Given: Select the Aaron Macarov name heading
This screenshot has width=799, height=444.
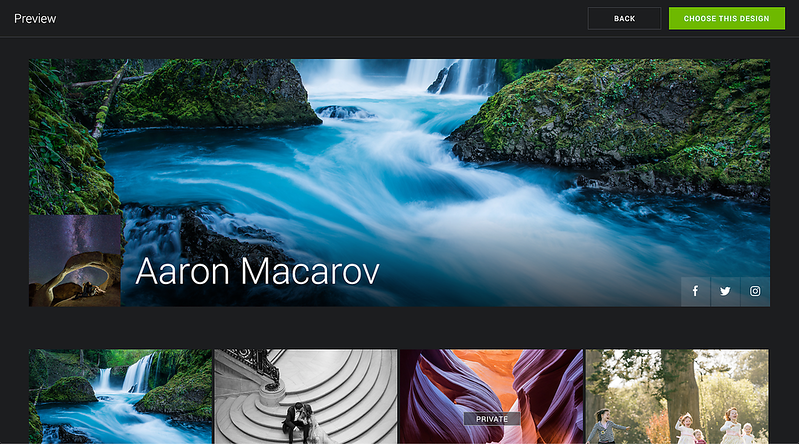Looking at the screenshot, I should 257,272.
